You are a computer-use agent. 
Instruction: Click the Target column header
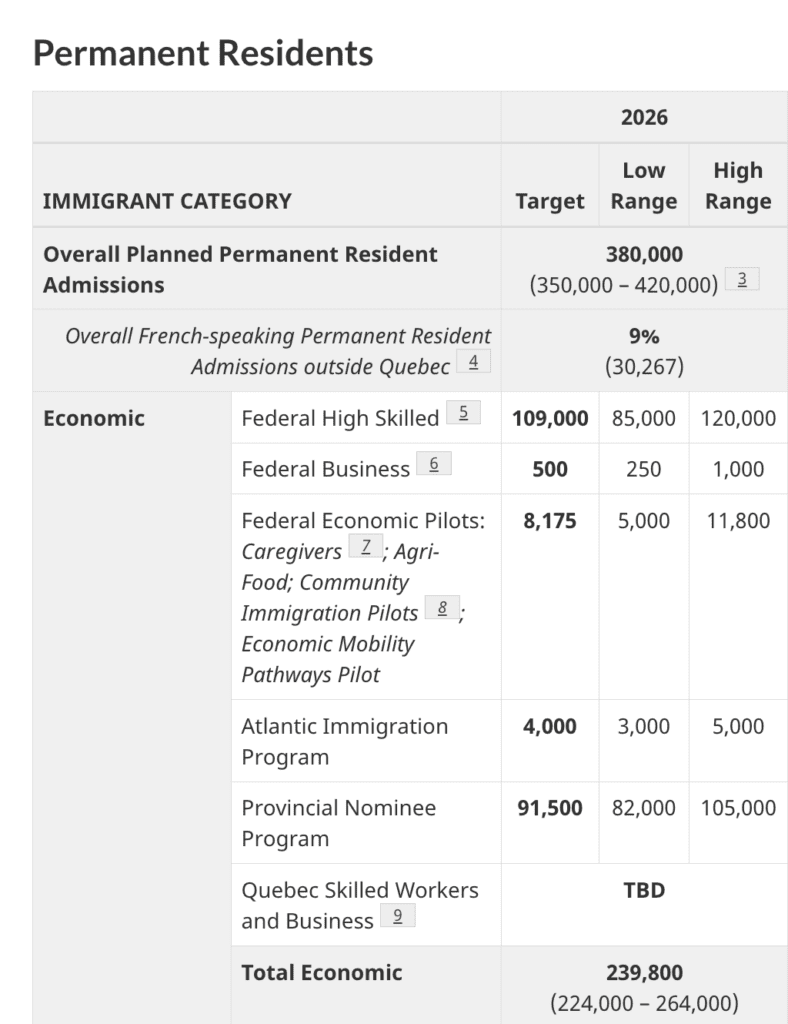[x=550, y=201]
